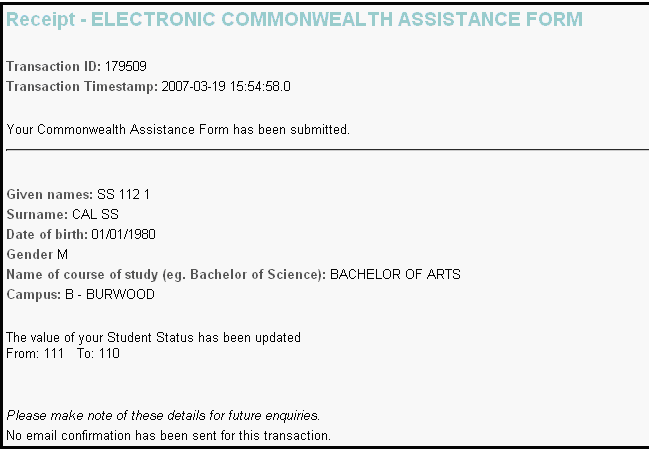Select the transaction ID number 179509
Screen dimensions: 649x451
pos(126,67)
